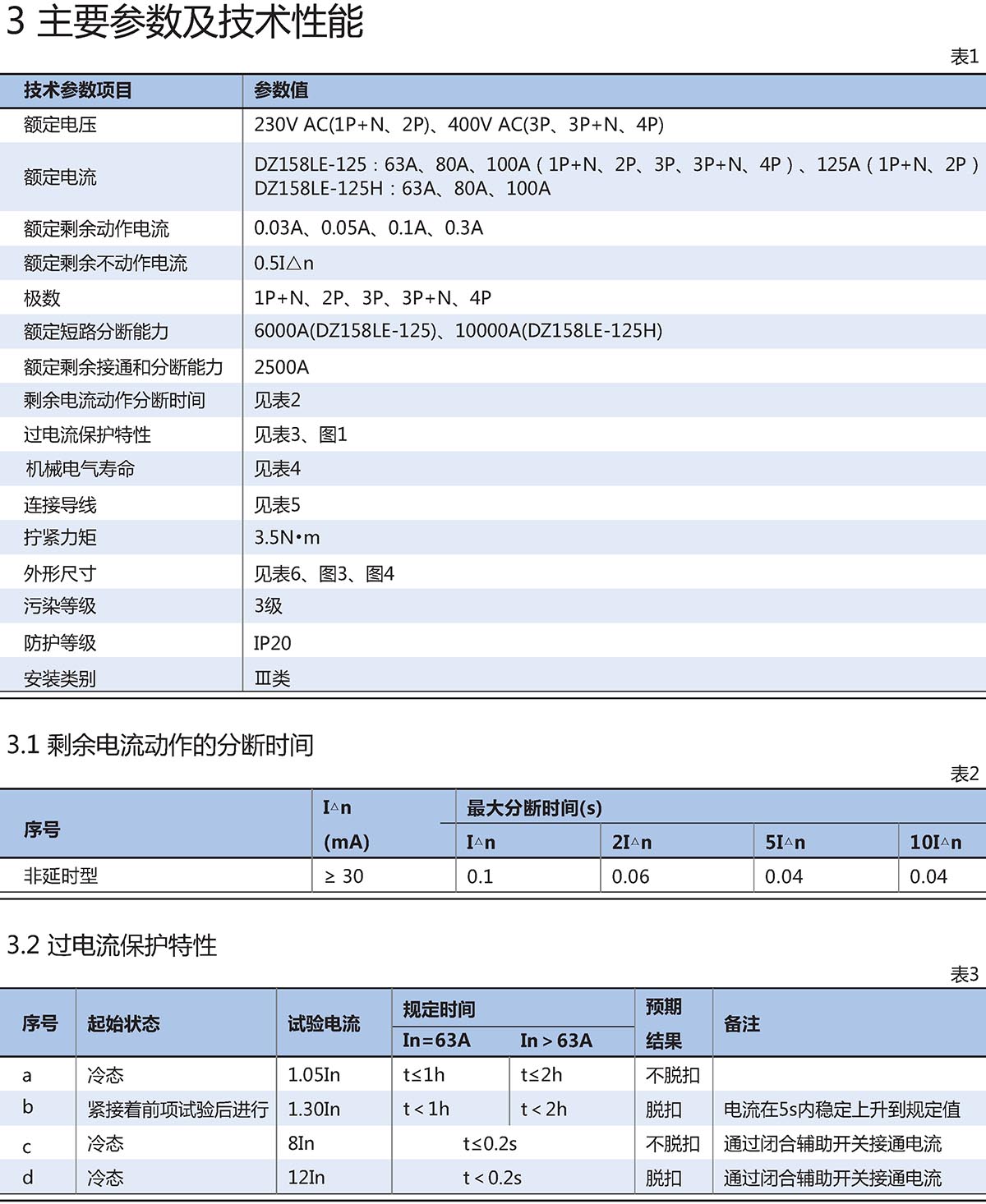Click the IP20 protection grade value
Screen dimensions: 986x1204
tap(272, 643)
